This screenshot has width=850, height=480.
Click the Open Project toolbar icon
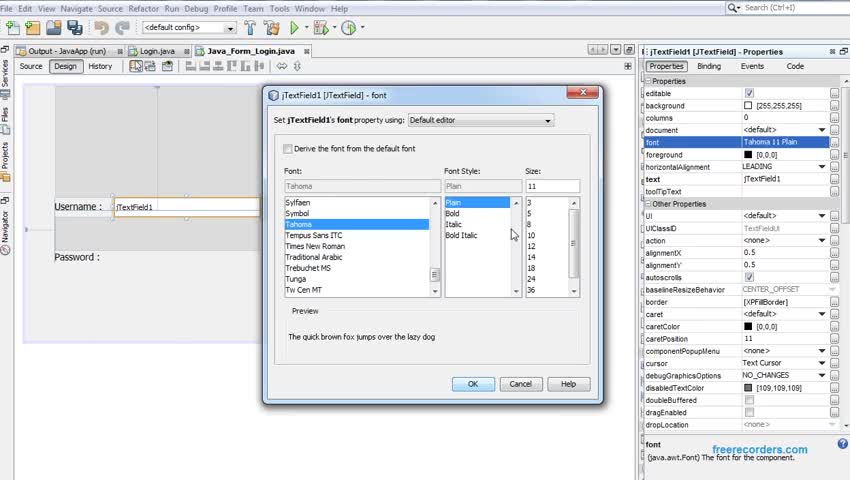54,28
